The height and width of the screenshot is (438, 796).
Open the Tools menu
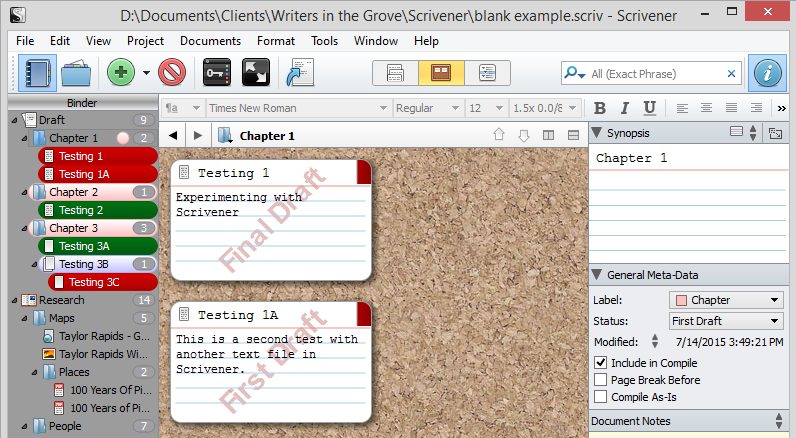324,41
